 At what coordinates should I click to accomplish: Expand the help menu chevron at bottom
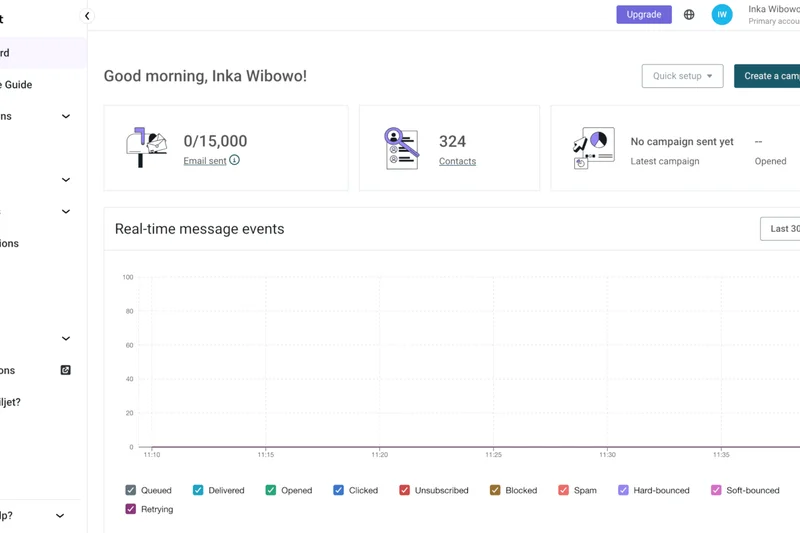(x=60, y=516)
